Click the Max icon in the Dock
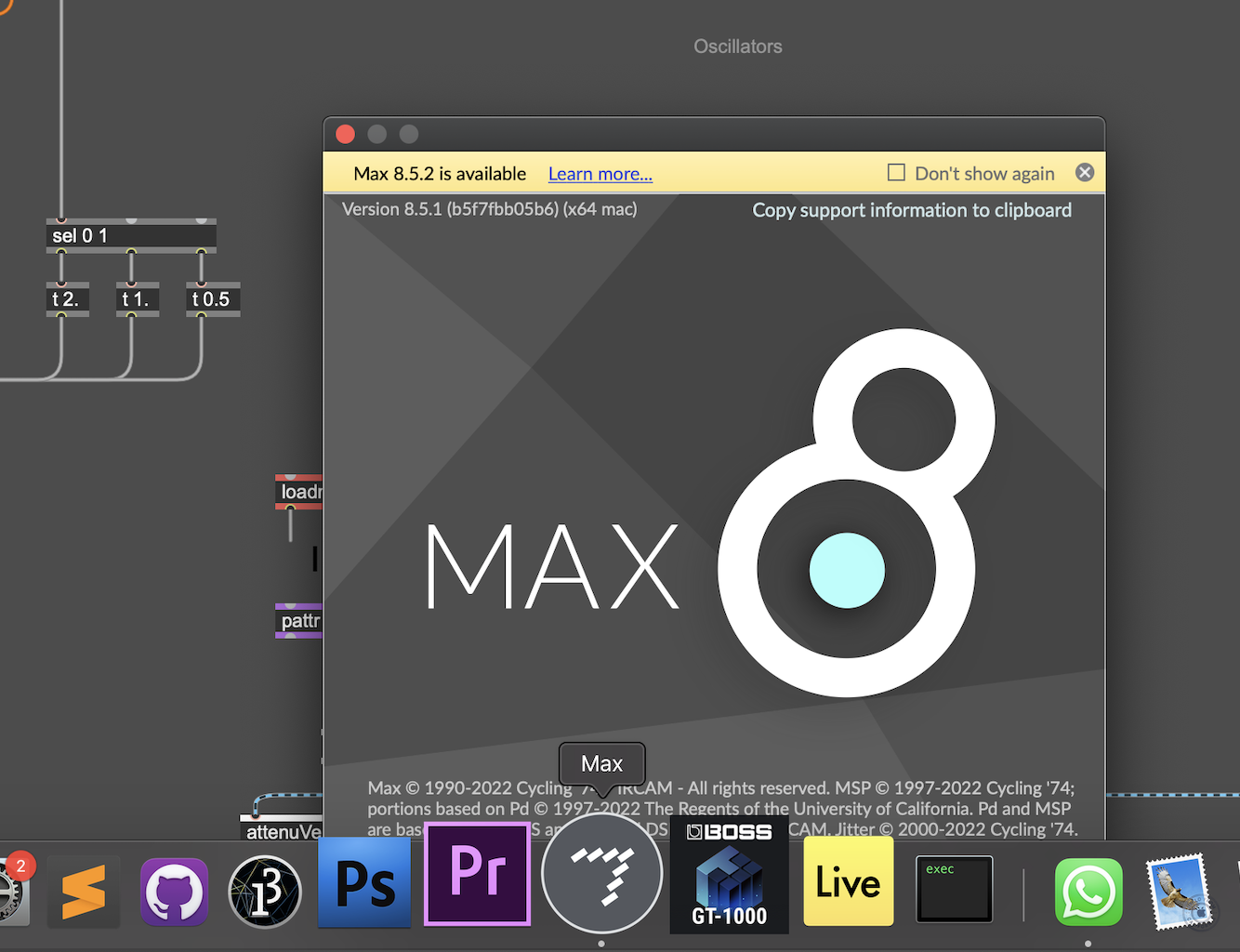The image size is (1240, 952). coord(602,875)
